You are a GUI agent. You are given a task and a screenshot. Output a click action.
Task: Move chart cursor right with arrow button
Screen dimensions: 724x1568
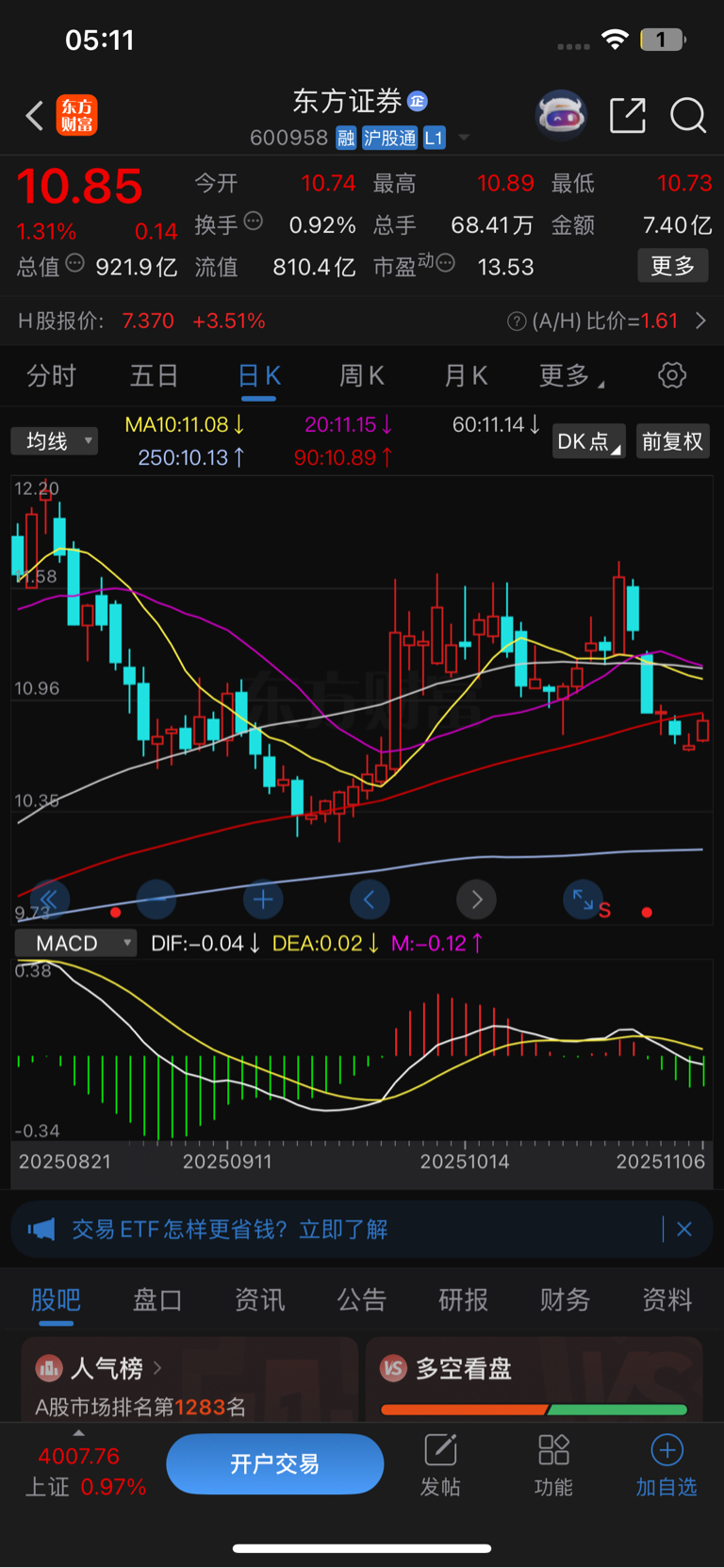point(476,900)
